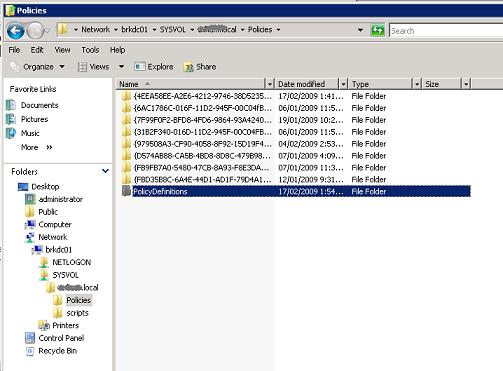Open the View menu

[62, 50]
